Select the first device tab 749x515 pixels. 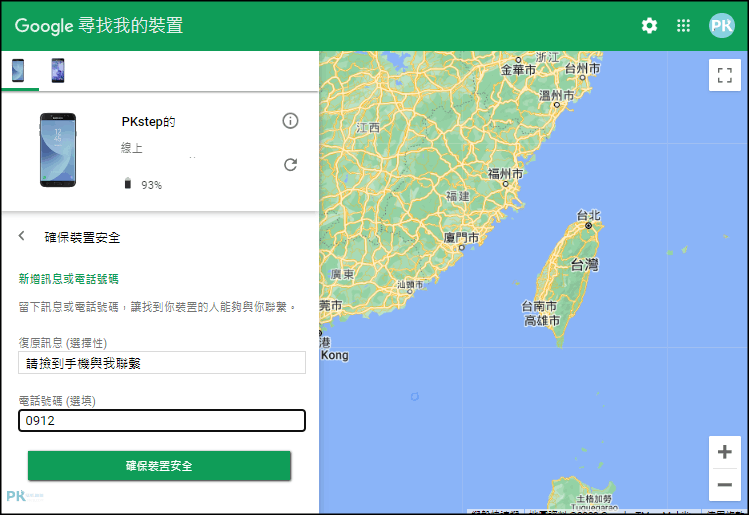(x=18, y=70)
